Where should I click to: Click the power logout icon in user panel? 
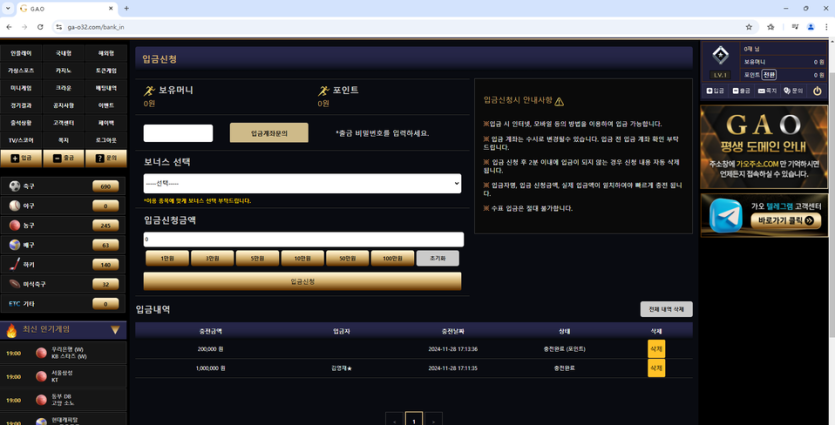pyautogui.click(x=817, y=91)
